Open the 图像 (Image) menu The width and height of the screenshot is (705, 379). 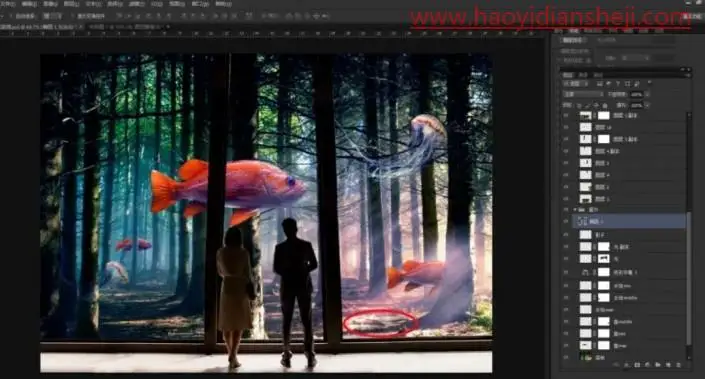tap(50, 4)
